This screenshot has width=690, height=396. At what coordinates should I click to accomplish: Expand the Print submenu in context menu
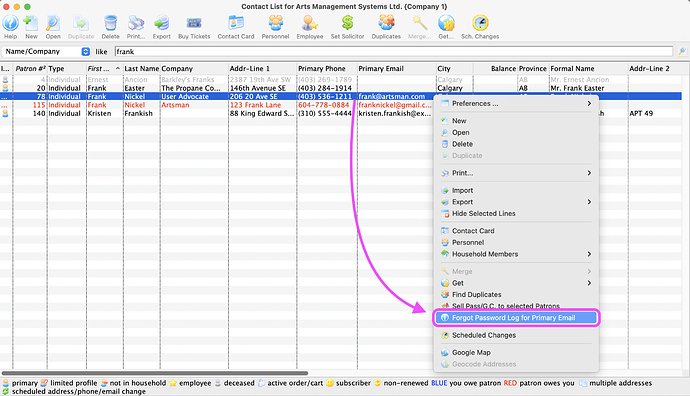516,173
